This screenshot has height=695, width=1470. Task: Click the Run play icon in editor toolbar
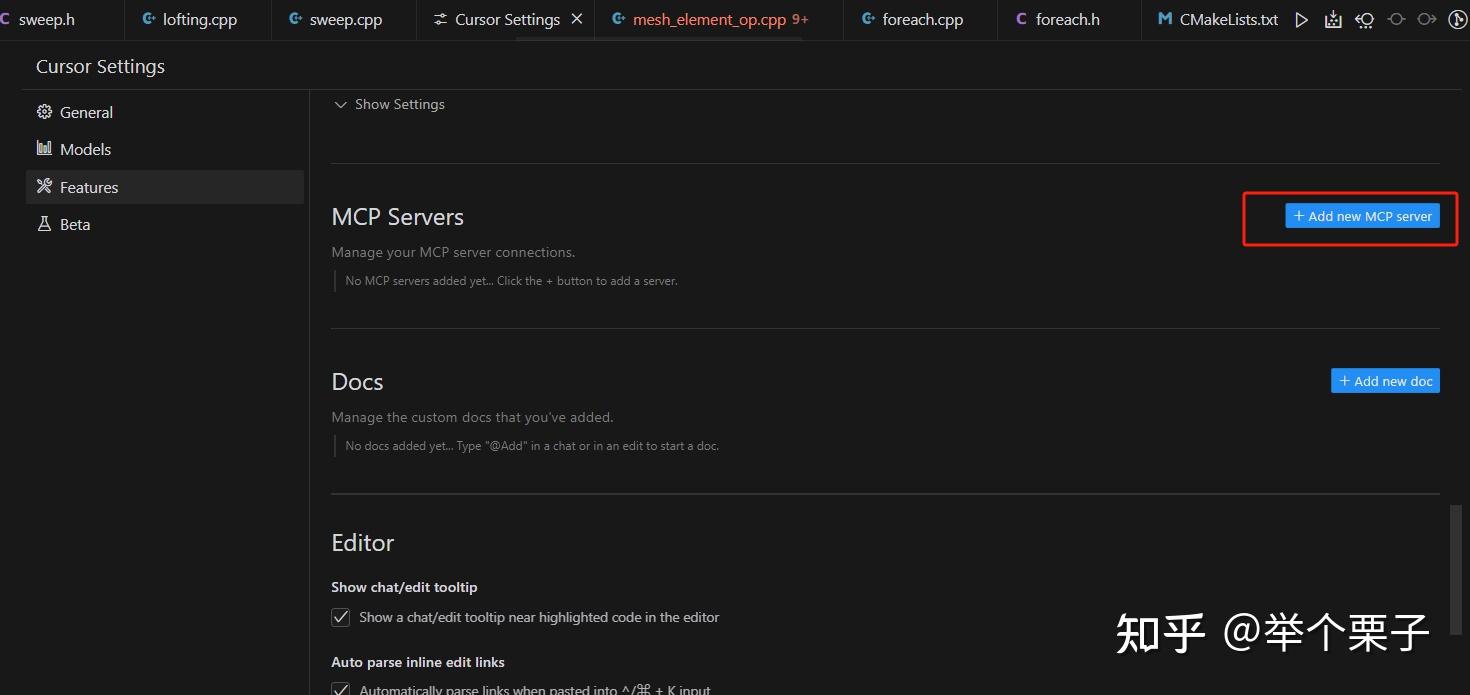click(x=1301, y=19)
